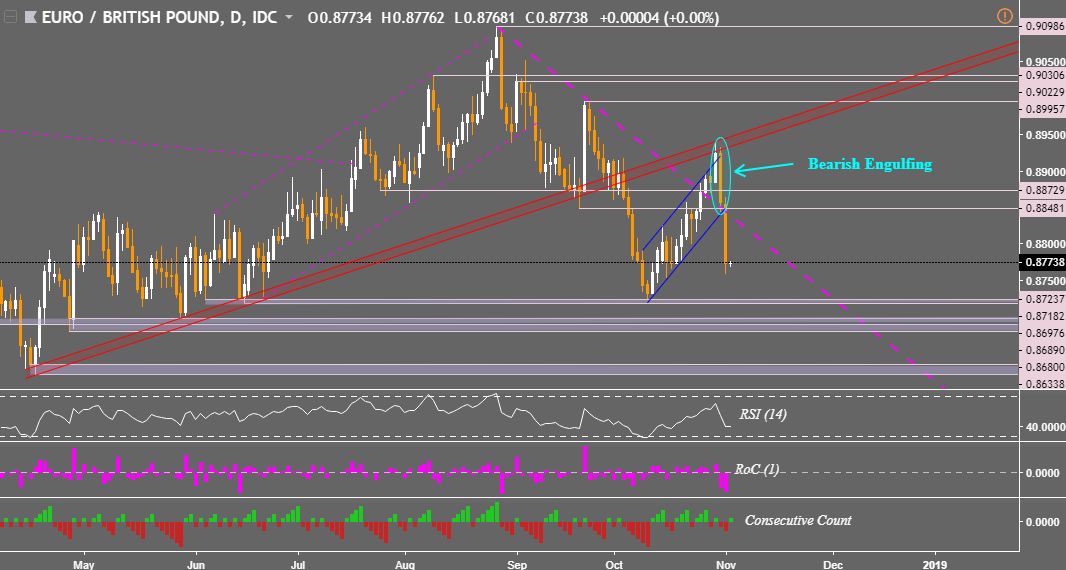Image resolution: width=1066 pixels, height=570 pixels.
Task: Click the close value C0.87738 in the legend
Action: pyautogui.click(x=556, y=18)
